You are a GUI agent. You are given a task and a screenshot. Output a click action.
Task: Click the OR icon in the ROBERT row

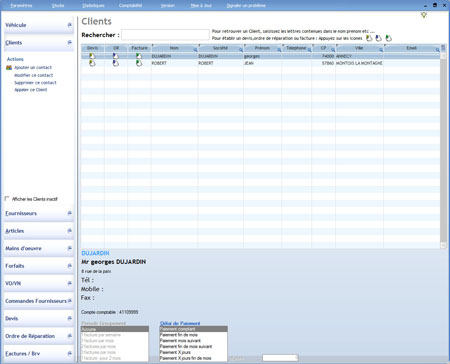pyautogui.click(x=116, y=63)
